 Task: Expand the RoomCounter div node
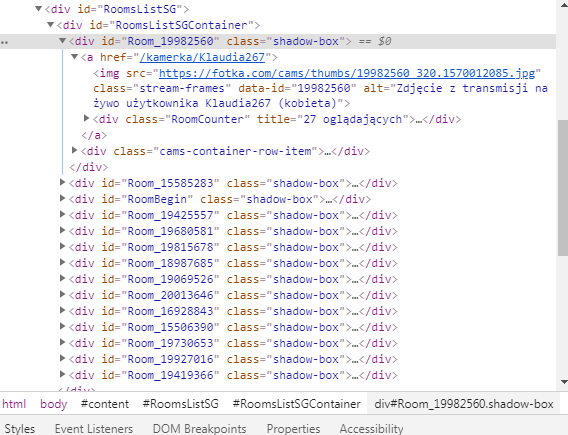(x=86, y=118)
